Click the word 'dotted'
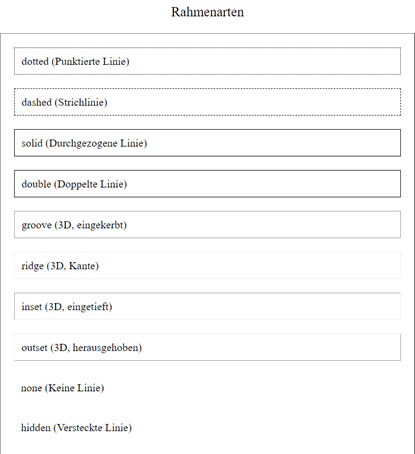 35,61
